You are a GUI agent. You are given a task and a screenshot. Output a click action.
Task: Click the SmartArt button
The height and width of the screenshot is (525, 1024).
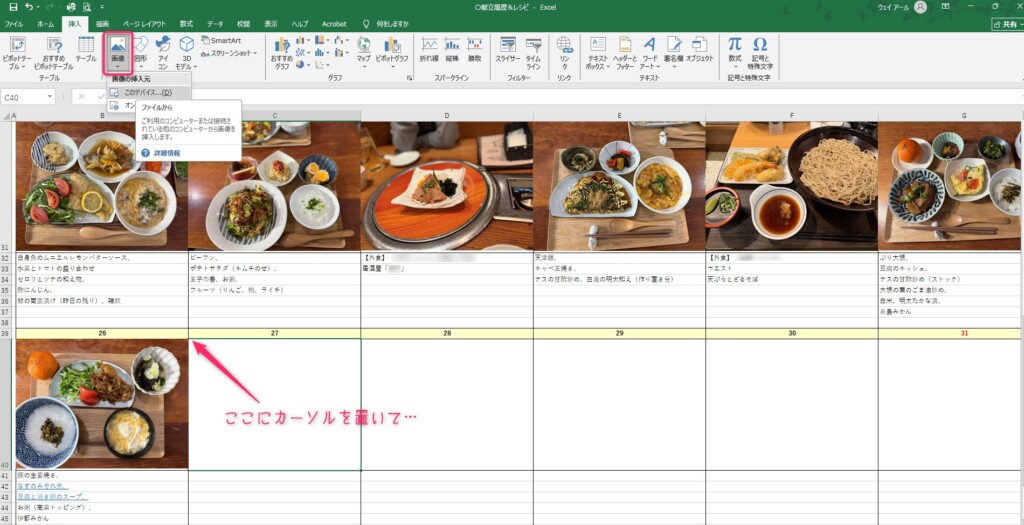click(x=220, y=40)
